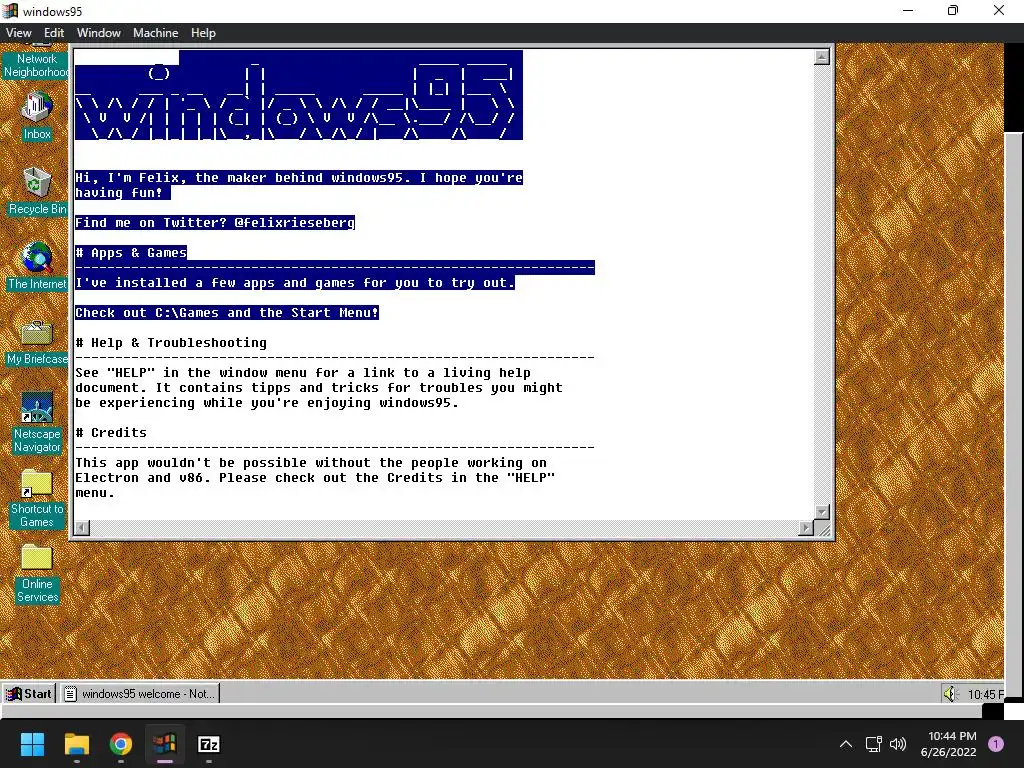This screenshot has height=768, width=1024.
Task: Select the Network Neighborhood icon
Action: (37, 60)
